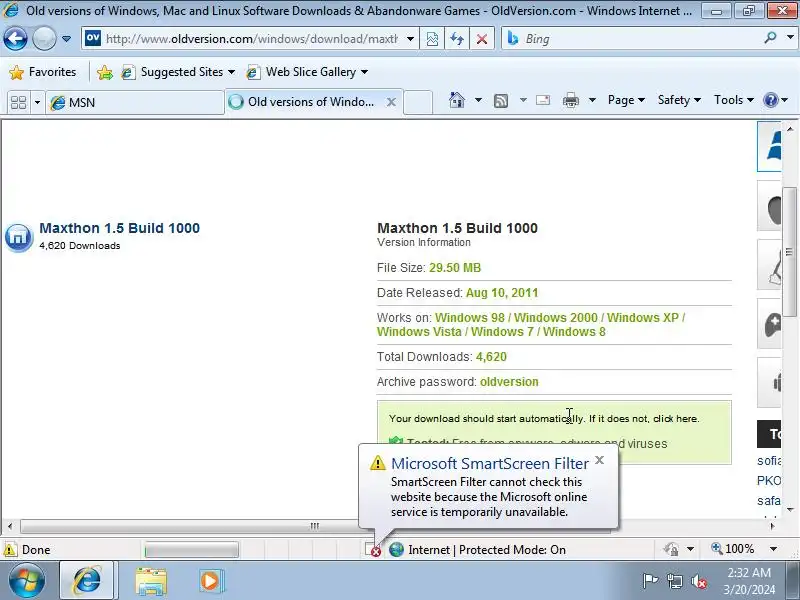Click the 29.50 MB file size value

pos(455,268)
